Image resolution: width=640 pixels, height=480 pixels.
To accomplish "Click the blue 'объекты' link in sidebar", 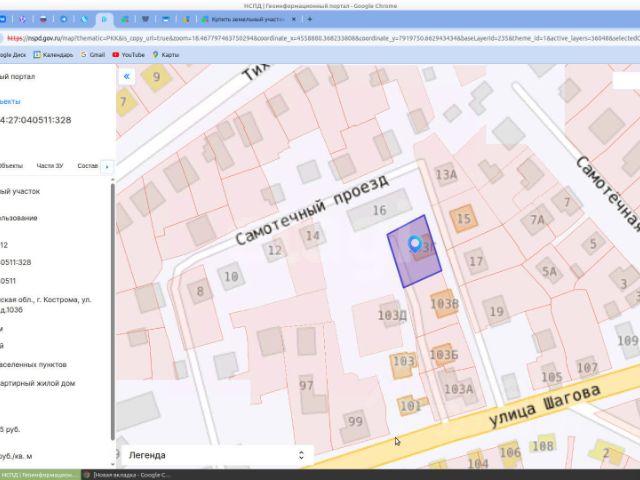I will [10, 102].
